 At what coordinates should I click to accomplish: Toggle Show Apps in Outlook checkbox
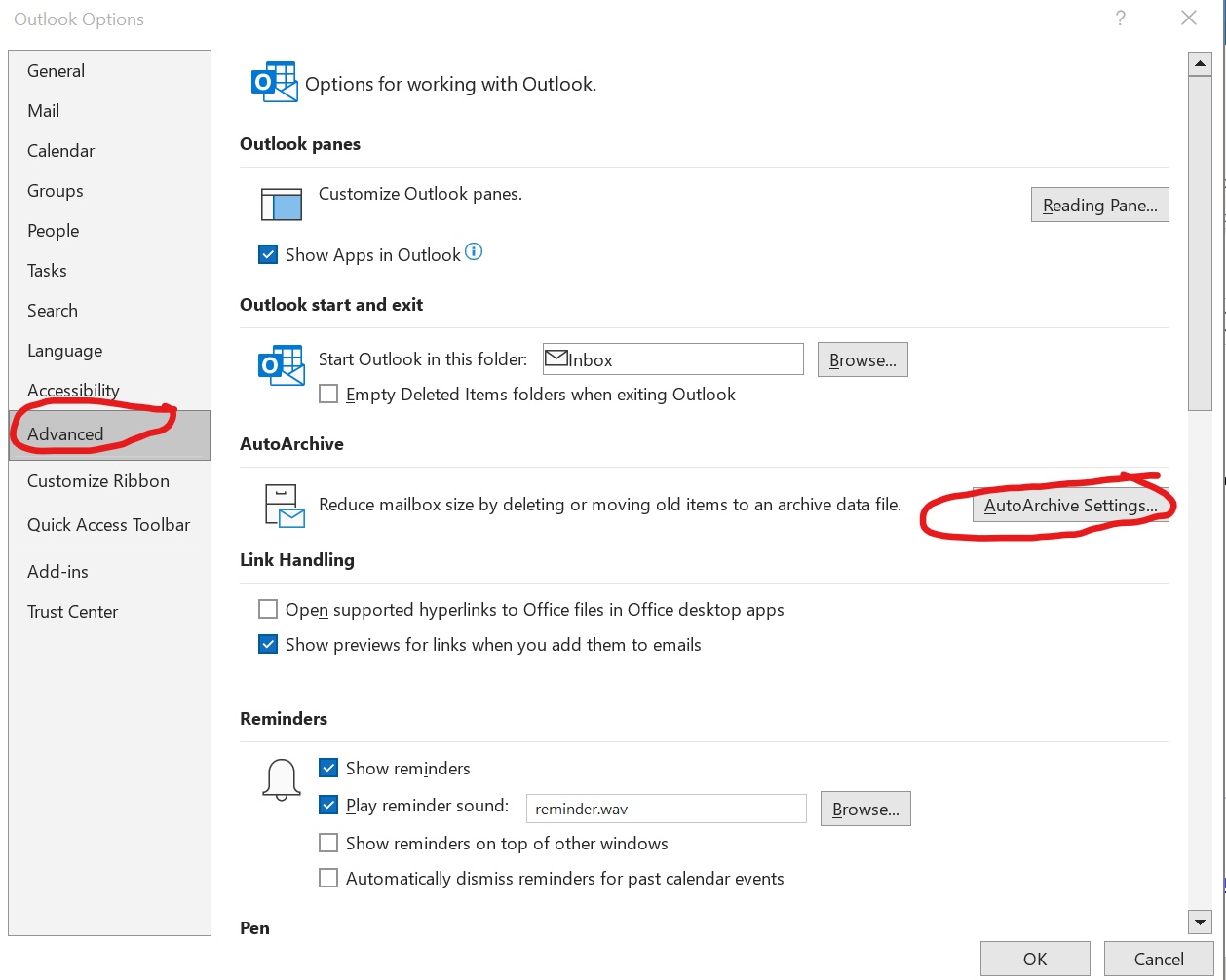point(268,255)
